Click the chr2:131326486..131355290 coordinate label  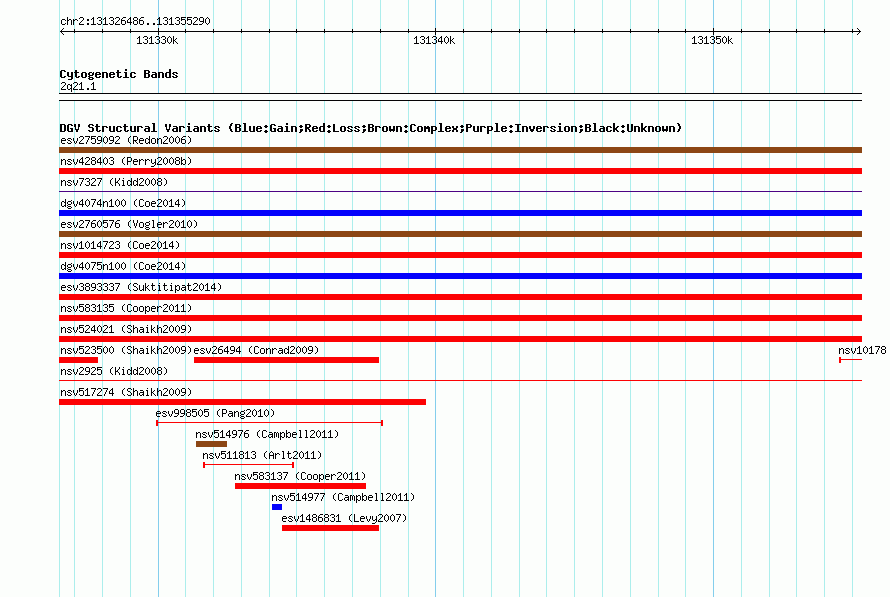135,21
